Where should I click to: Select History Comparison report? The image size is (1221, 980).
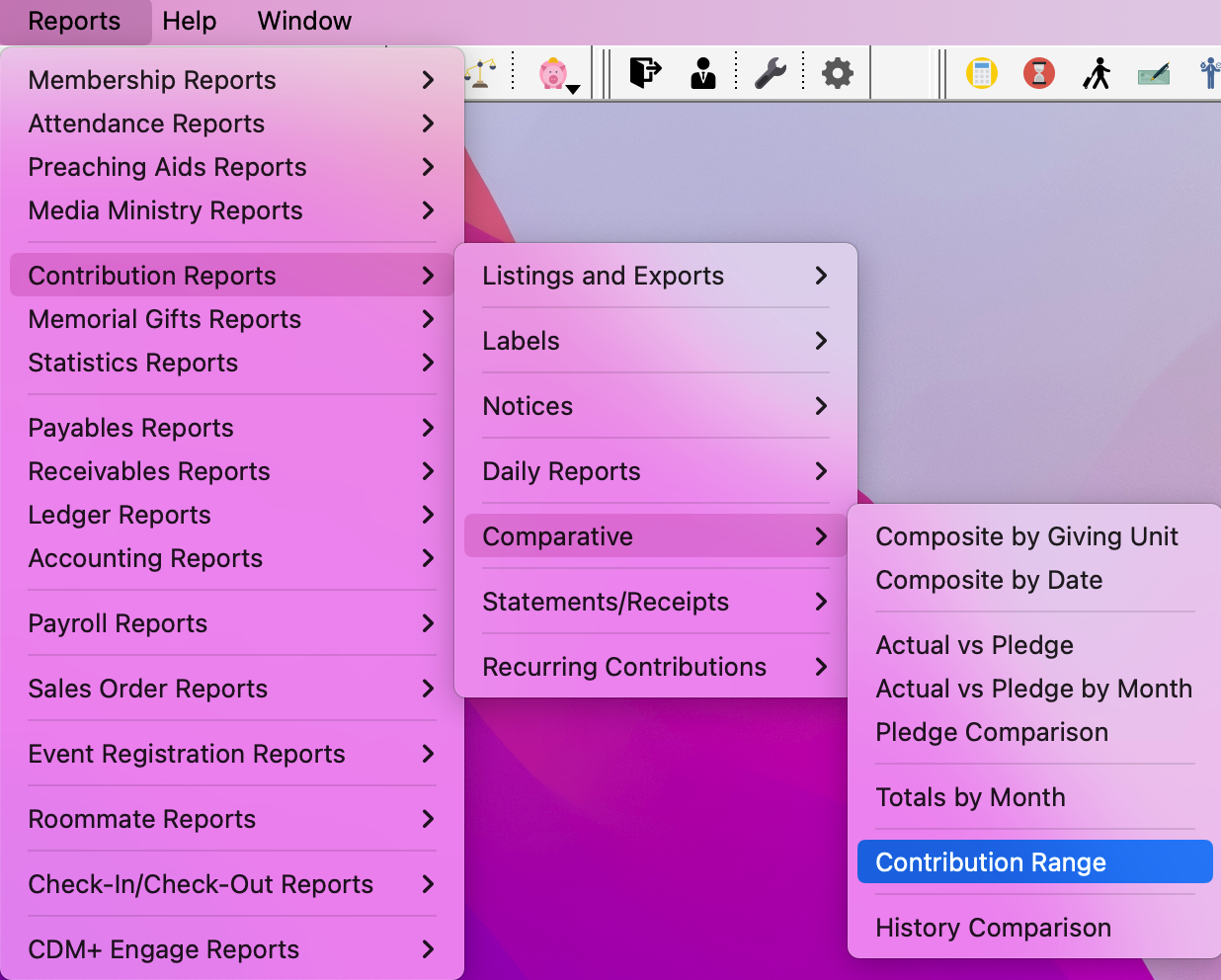pyautogui.click(x=993, y=928)
